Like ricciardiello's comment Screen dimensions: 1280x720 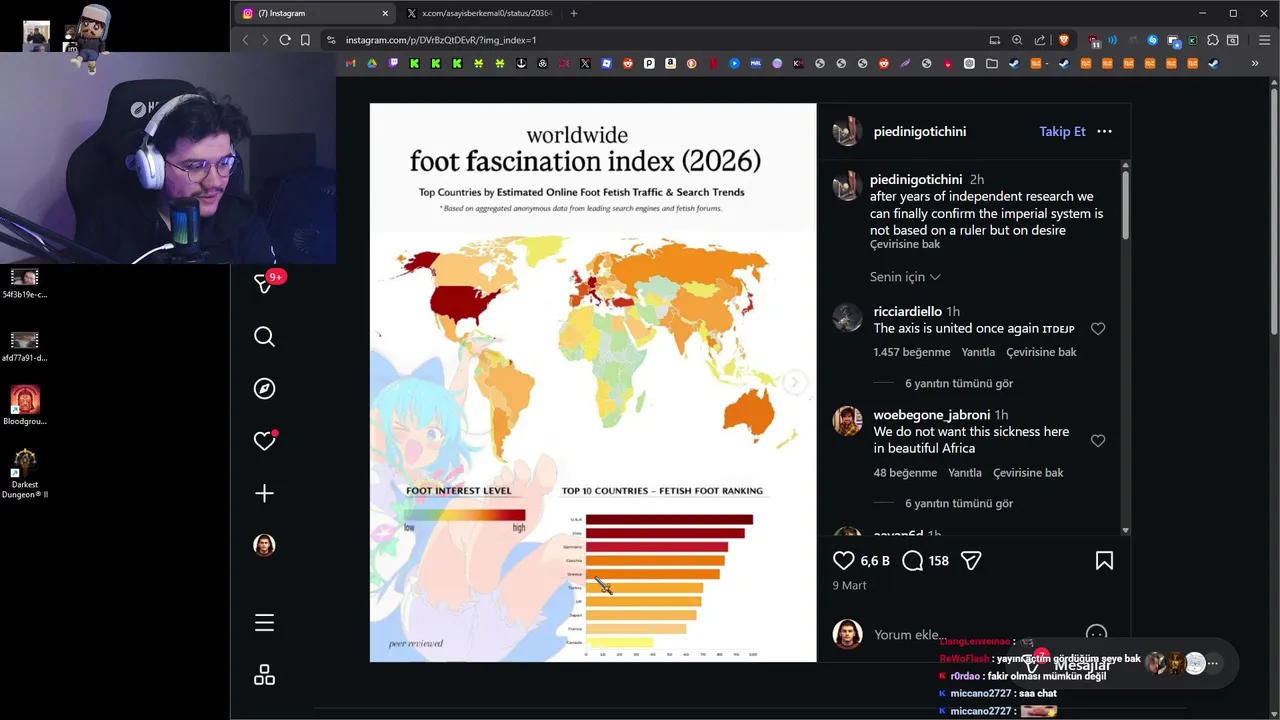[x=1098, y=329]
